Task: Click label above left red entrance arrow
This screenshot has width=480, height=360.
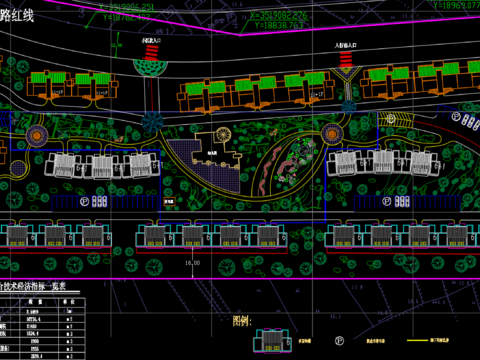Action: pyautogui.click(x=151, y=40)
